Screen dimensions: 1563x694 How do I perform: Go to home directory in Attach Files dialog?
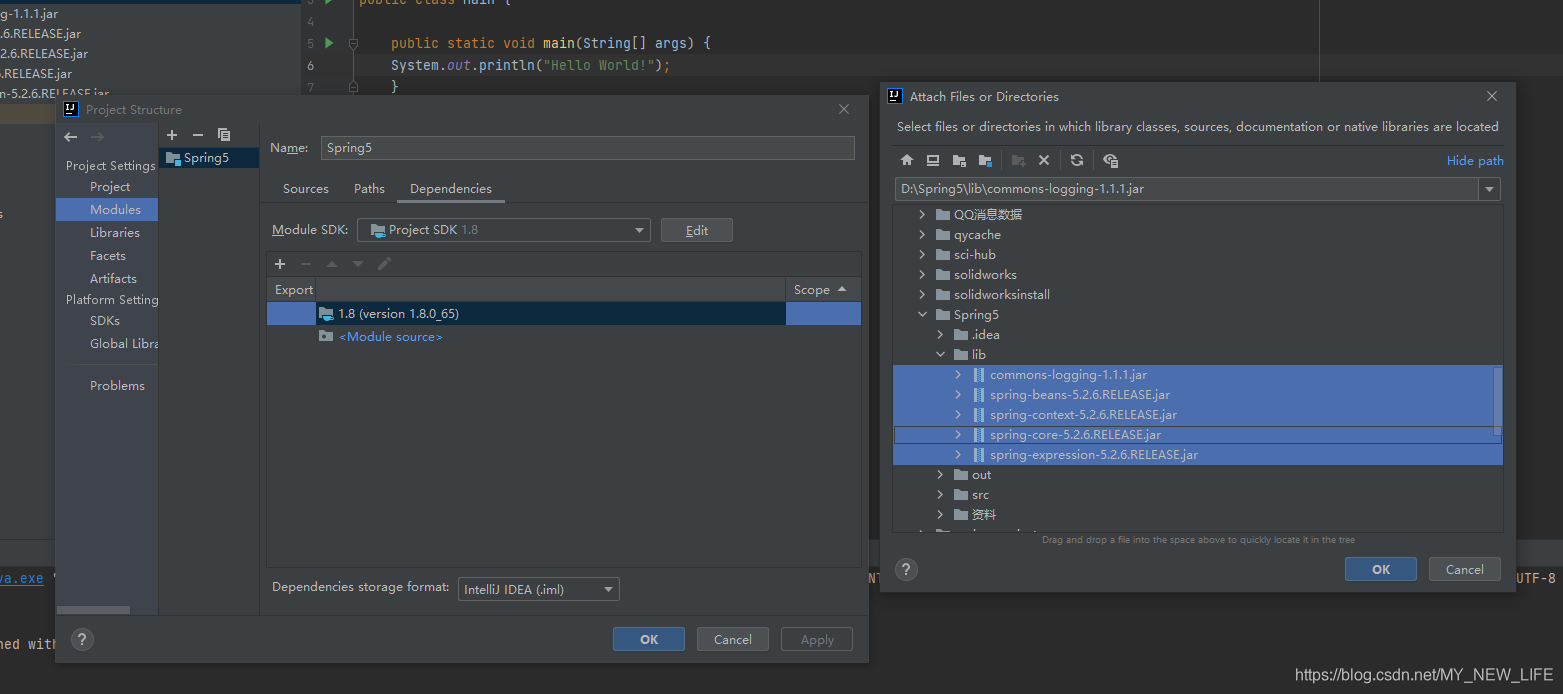(x=907, y=160)
